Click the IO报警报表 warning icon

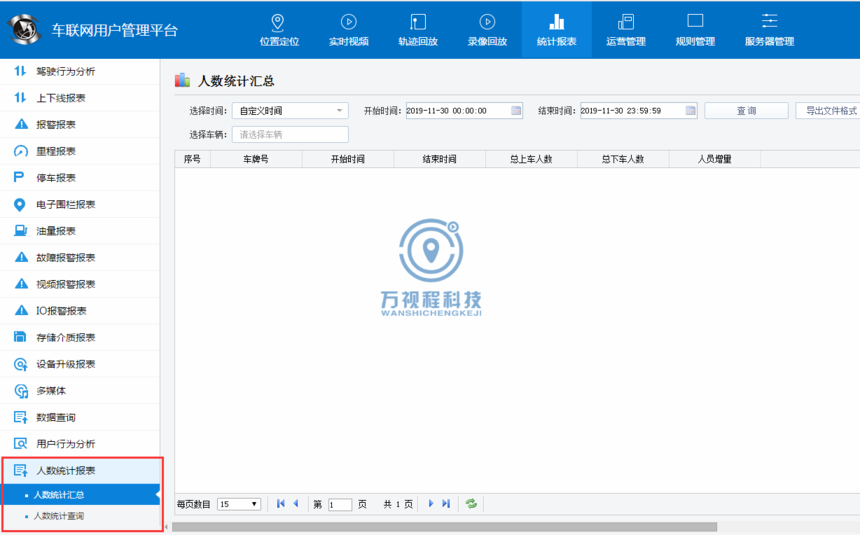[x=21, y=310]
